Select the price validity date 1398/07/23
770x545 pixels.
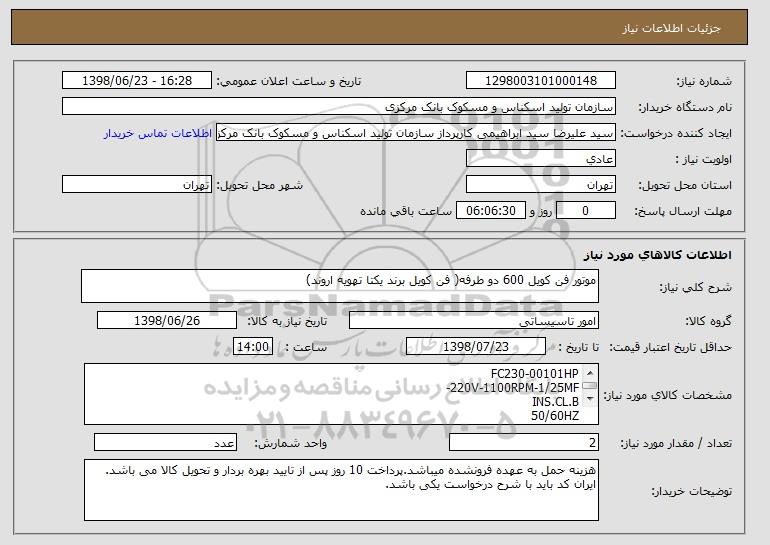(476, 347)
